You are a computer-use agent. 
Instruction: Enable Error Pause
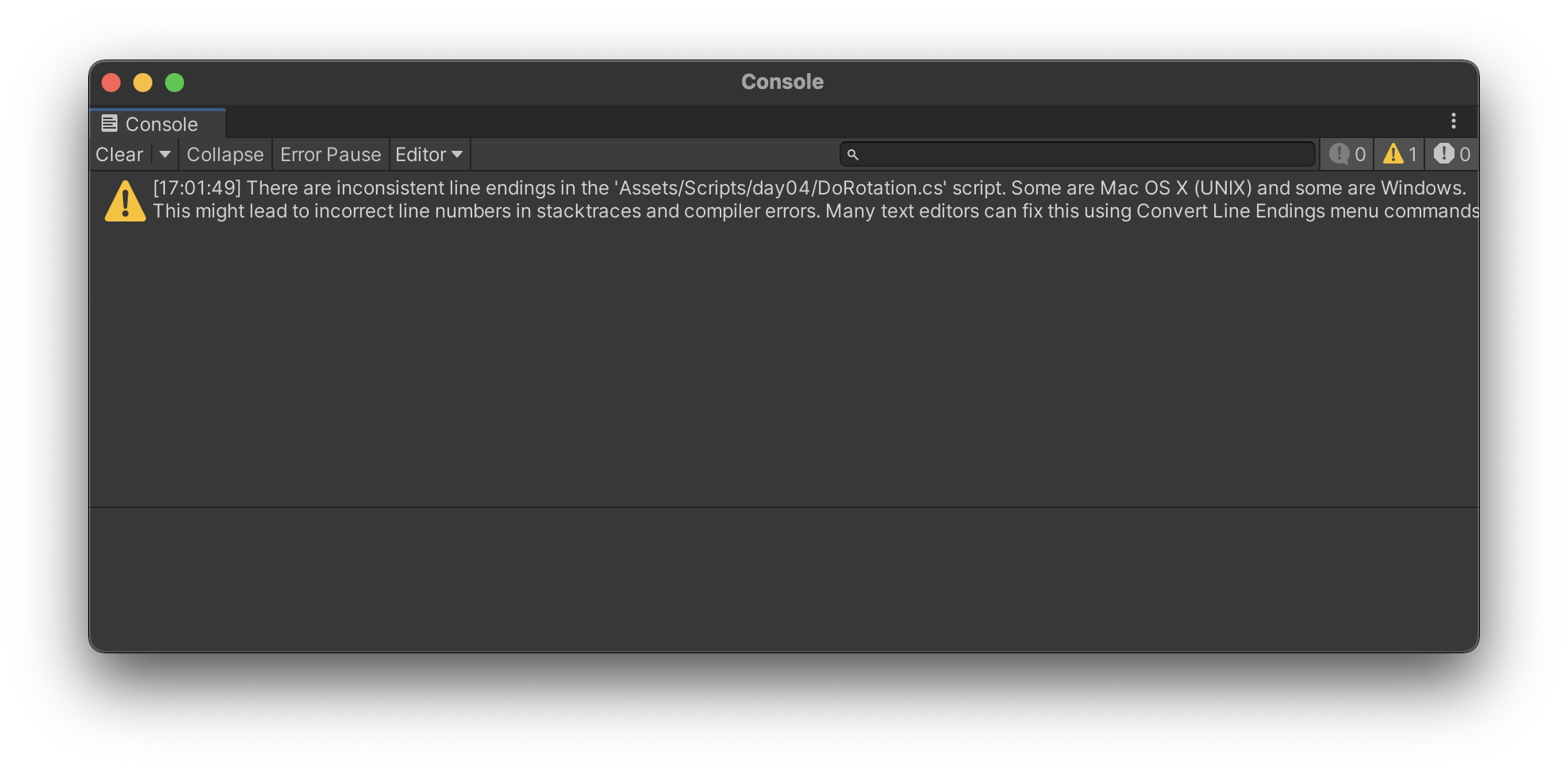point(330,154)
